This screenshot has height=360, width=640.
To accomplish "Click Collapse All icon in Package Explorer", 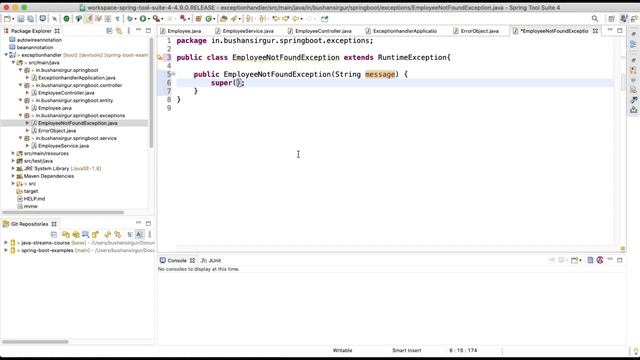I will coord(109,31).
